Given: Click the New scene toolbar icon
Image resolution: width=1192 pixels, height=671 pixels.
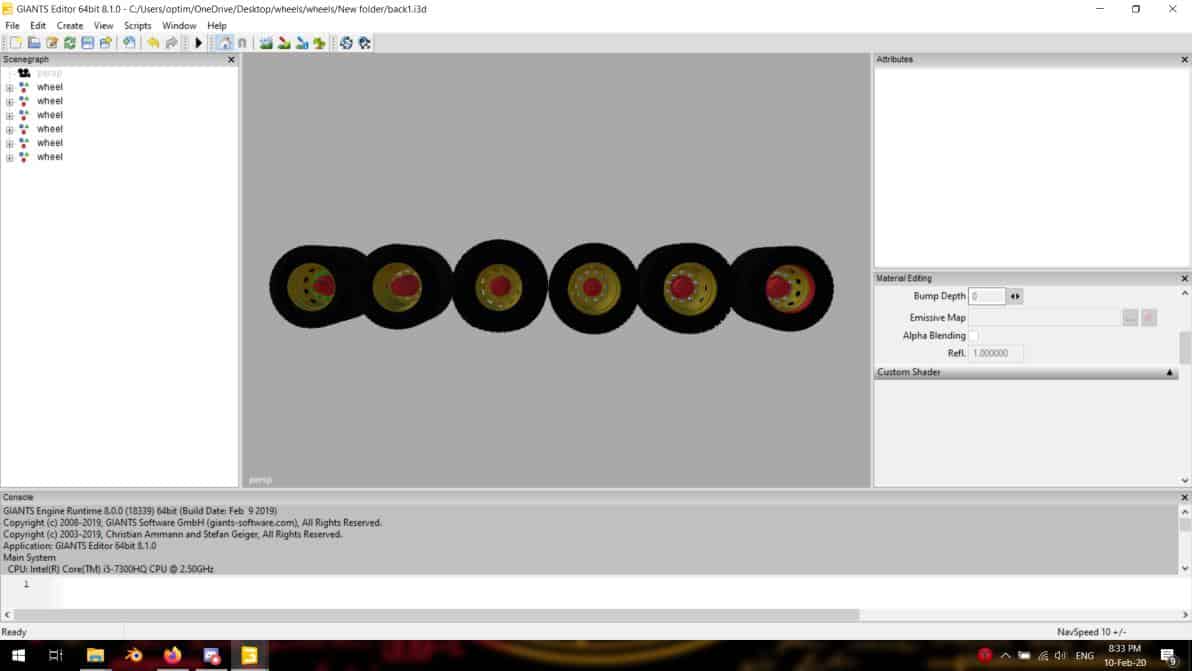Looking at the screenshot, I should (x=15, y=43).
